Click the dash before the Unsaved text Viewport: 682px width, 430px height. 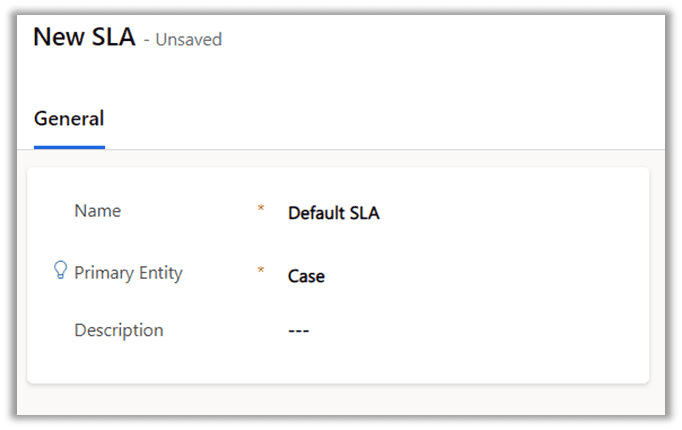(147, 41)
